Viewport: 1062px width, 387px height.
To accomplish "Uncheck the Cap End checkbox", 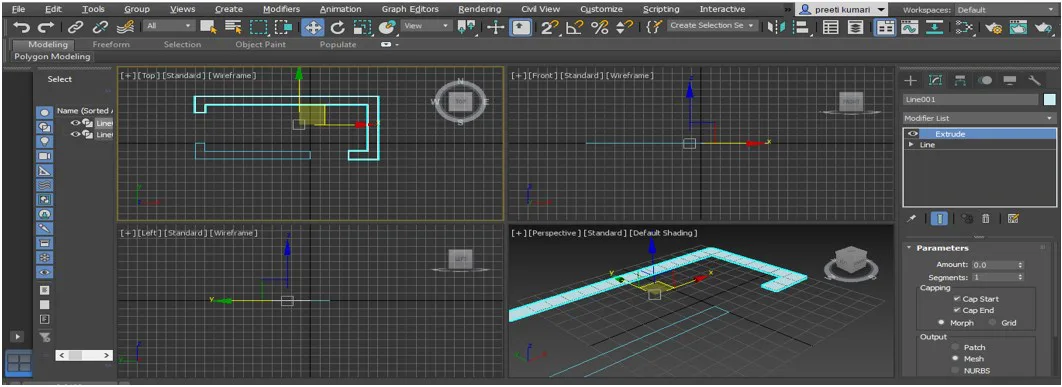I will click(956, 310).
